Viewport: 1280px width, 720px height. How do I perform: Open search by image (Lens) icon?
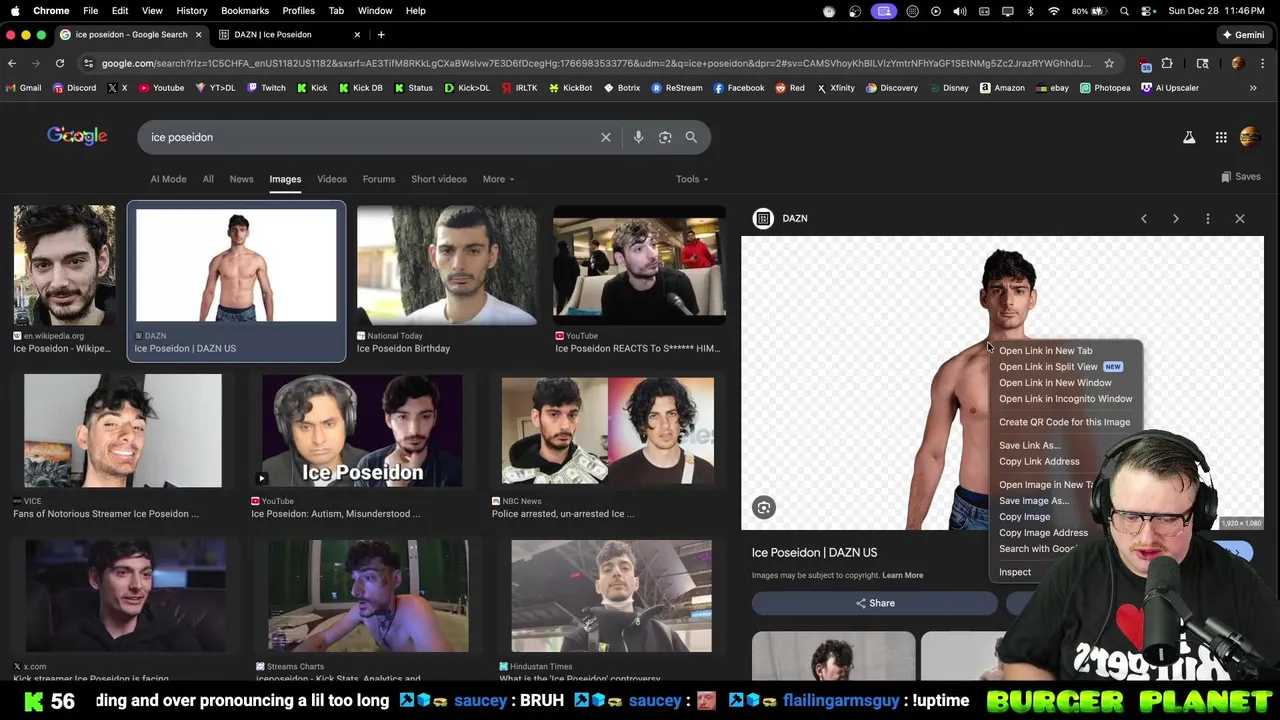tap(665, 137)
